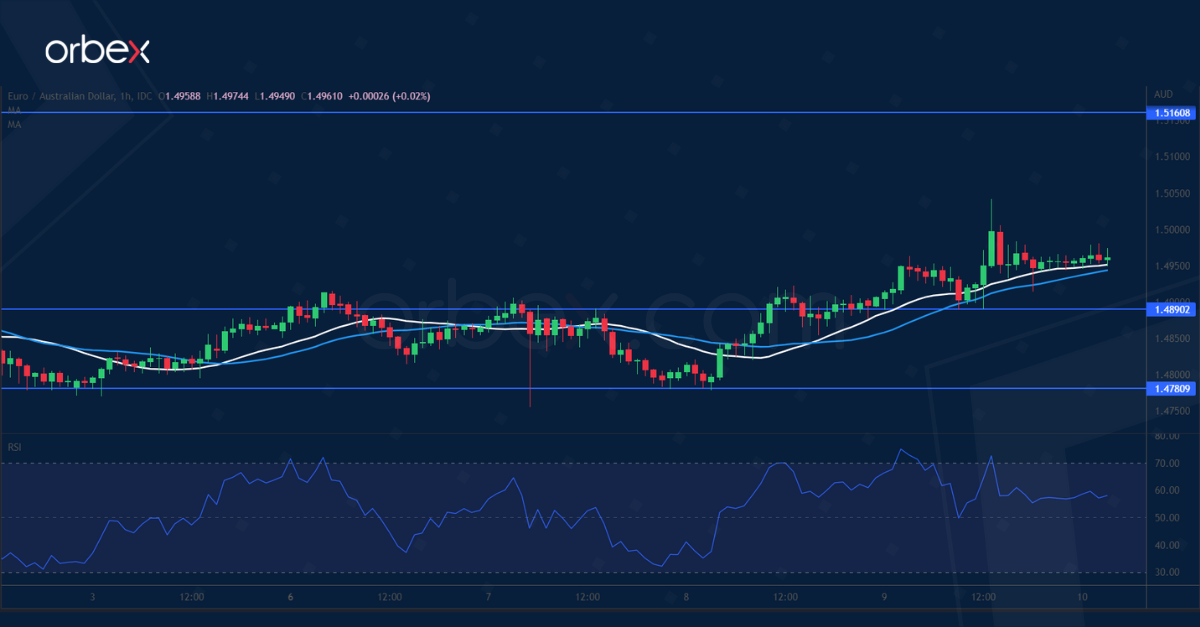Viewport: 1200px width, 627px height.
Task: Click the AUD currency label on price axis
Action: point(1163,94)
